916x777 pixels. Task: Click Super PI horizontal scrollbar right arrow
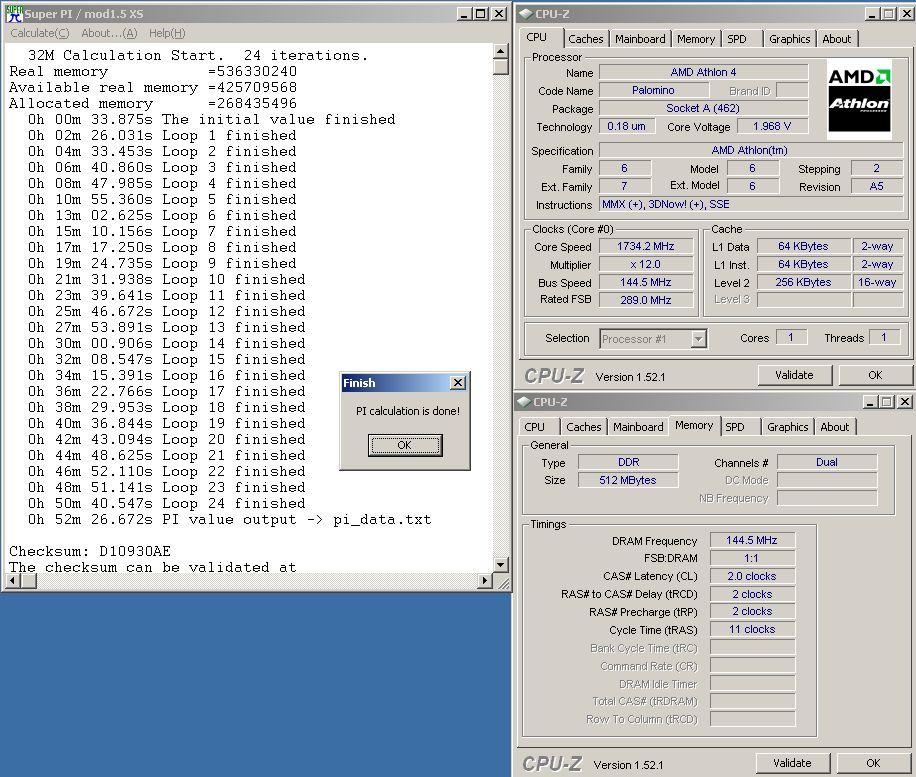click(484, 581)
